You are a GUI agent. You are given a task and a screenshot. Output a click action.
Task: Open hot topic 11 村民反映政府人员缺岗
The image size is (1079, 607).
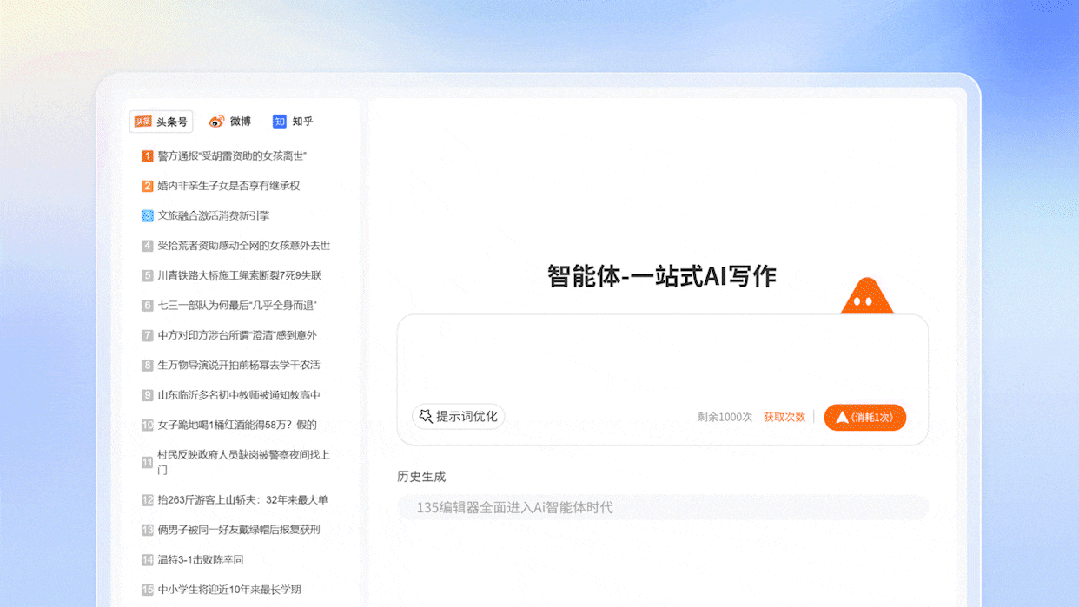point(244,462)
